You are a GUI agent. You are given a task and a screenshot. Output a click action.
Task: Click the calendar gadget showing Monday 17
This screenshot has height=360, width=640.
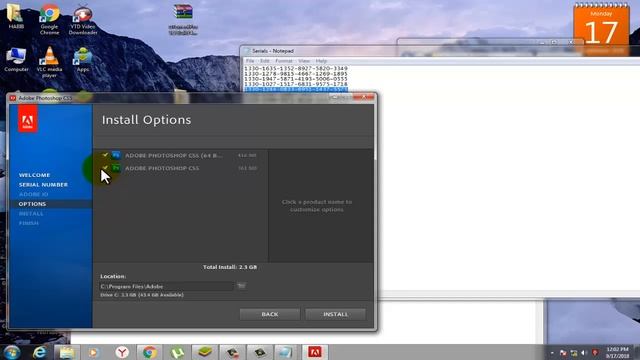pyautogui.click(x=601, y=29)
